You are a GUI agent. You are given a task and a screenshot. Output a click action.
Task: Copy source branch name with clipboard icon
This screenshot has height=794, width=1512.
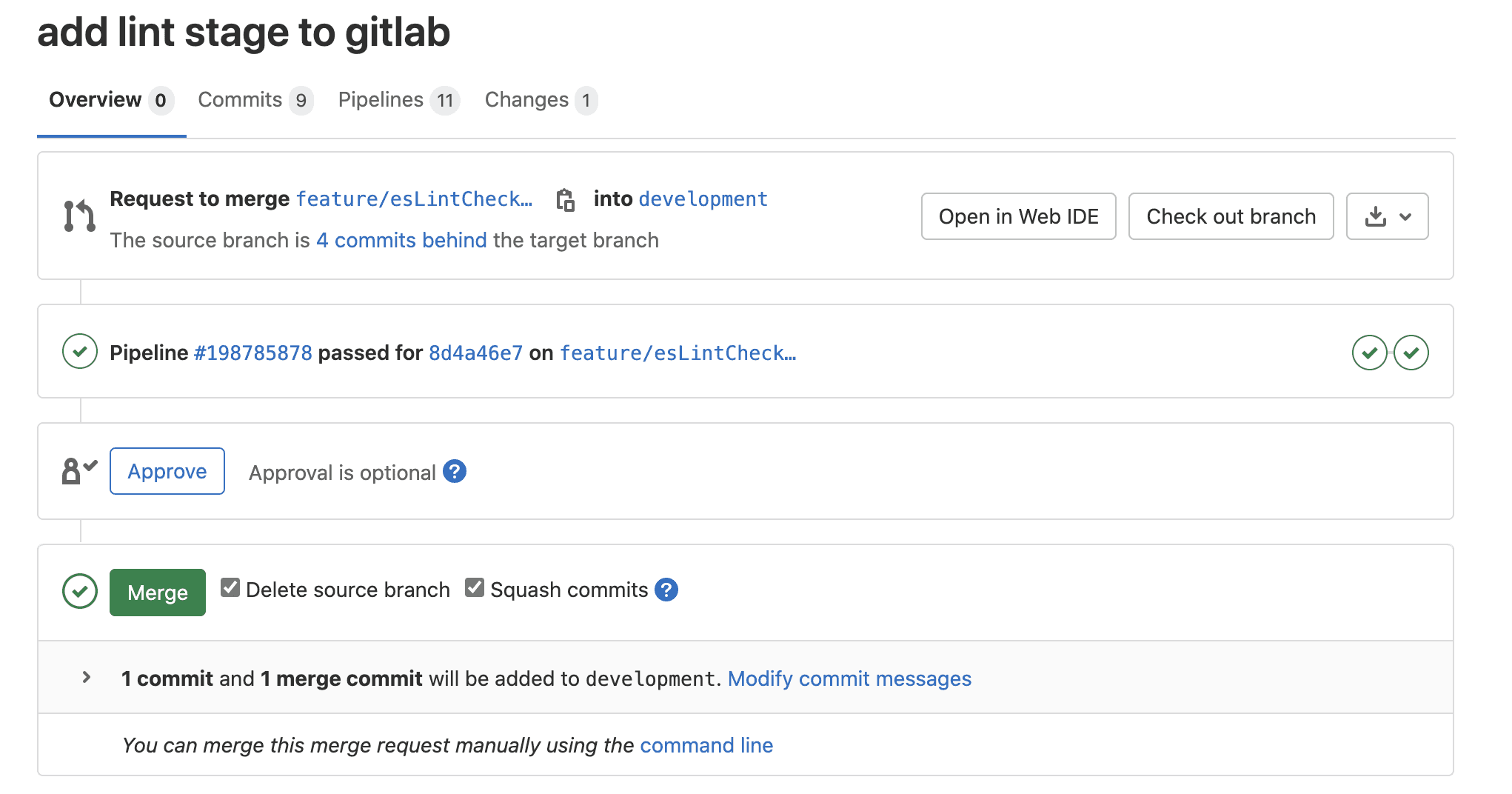(565, 200)
